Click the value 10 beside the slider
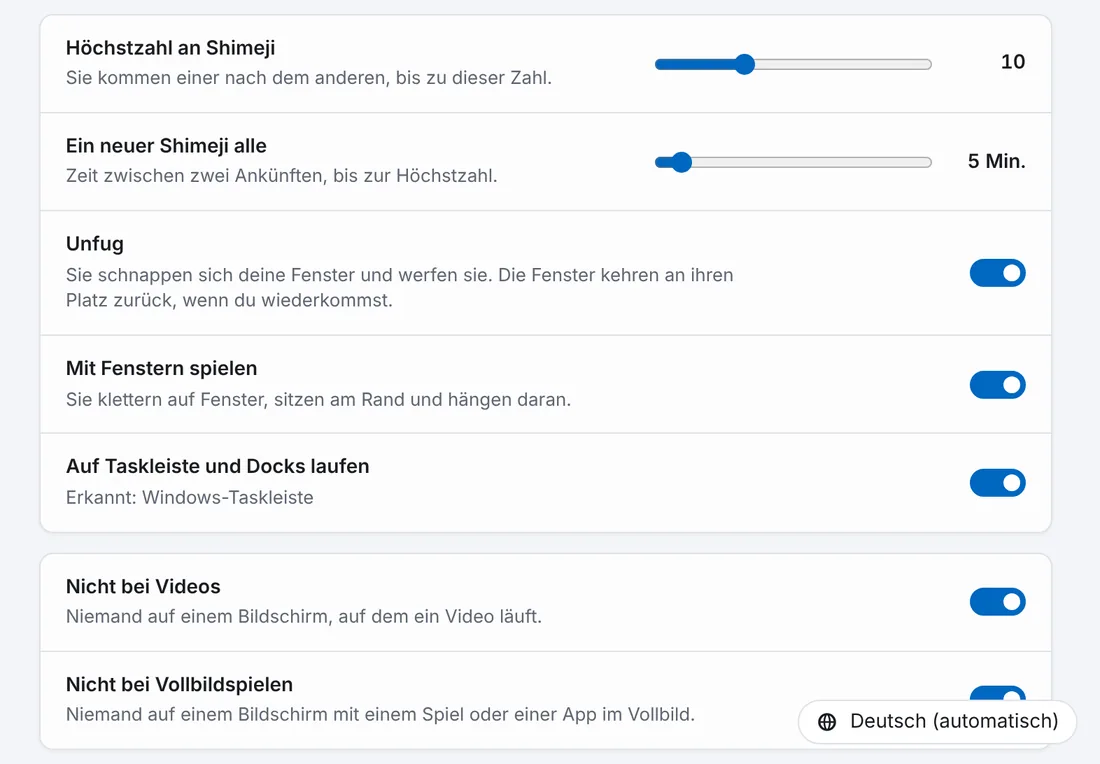Viewport: 1100px width, 764px height. coord(1012,62)
